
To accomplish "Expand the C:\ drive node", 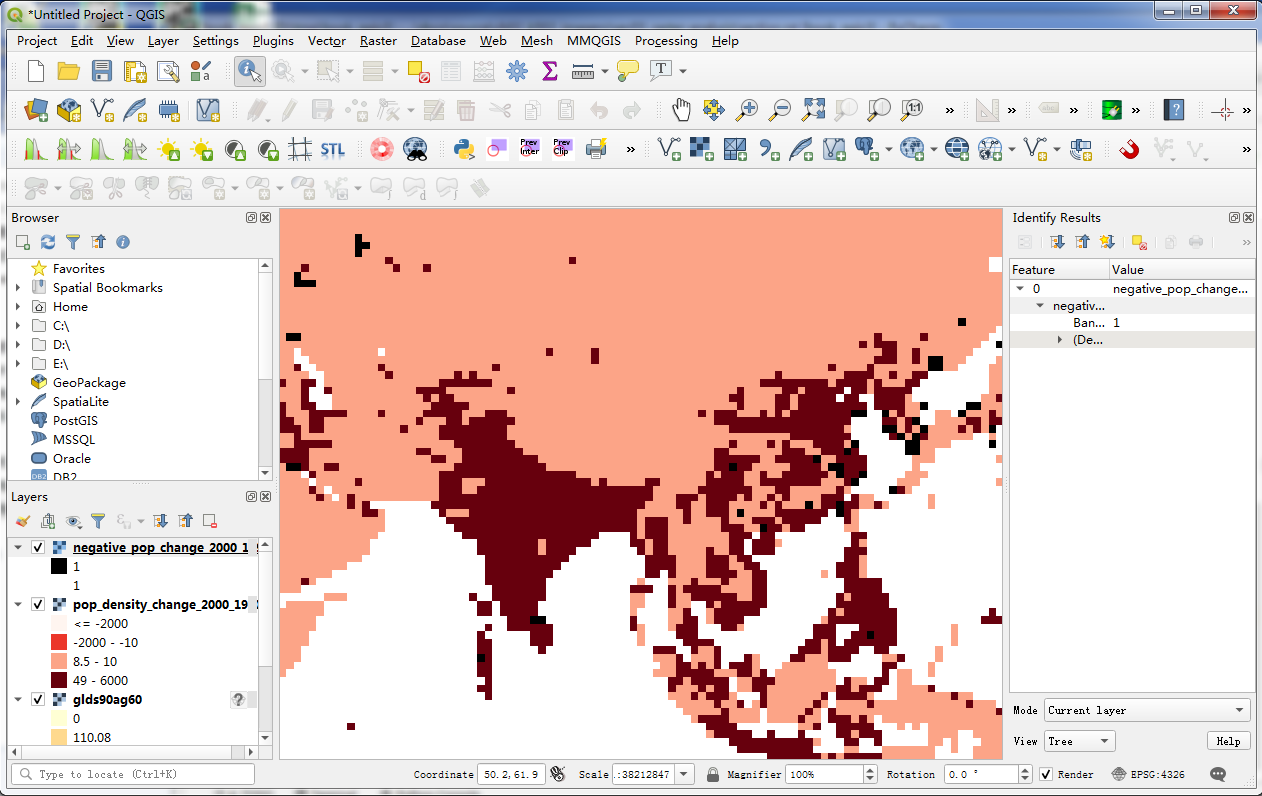I will pos(18,326).
